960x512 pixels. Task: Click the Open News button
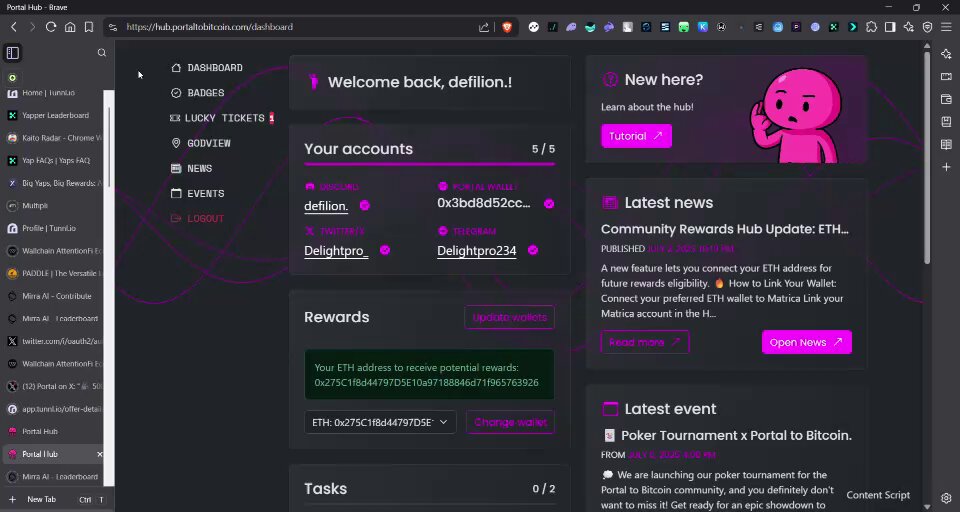[x=806, y=342]
